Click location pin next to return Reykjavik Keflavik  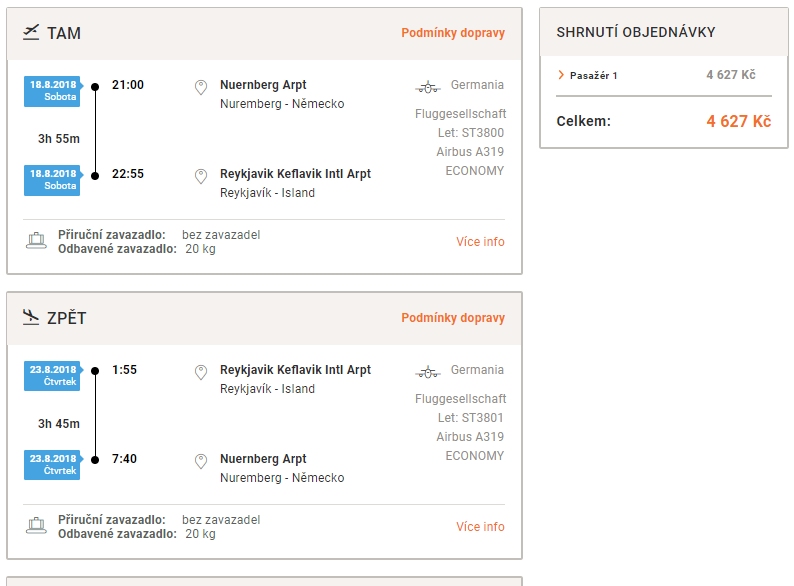(201, 372)
